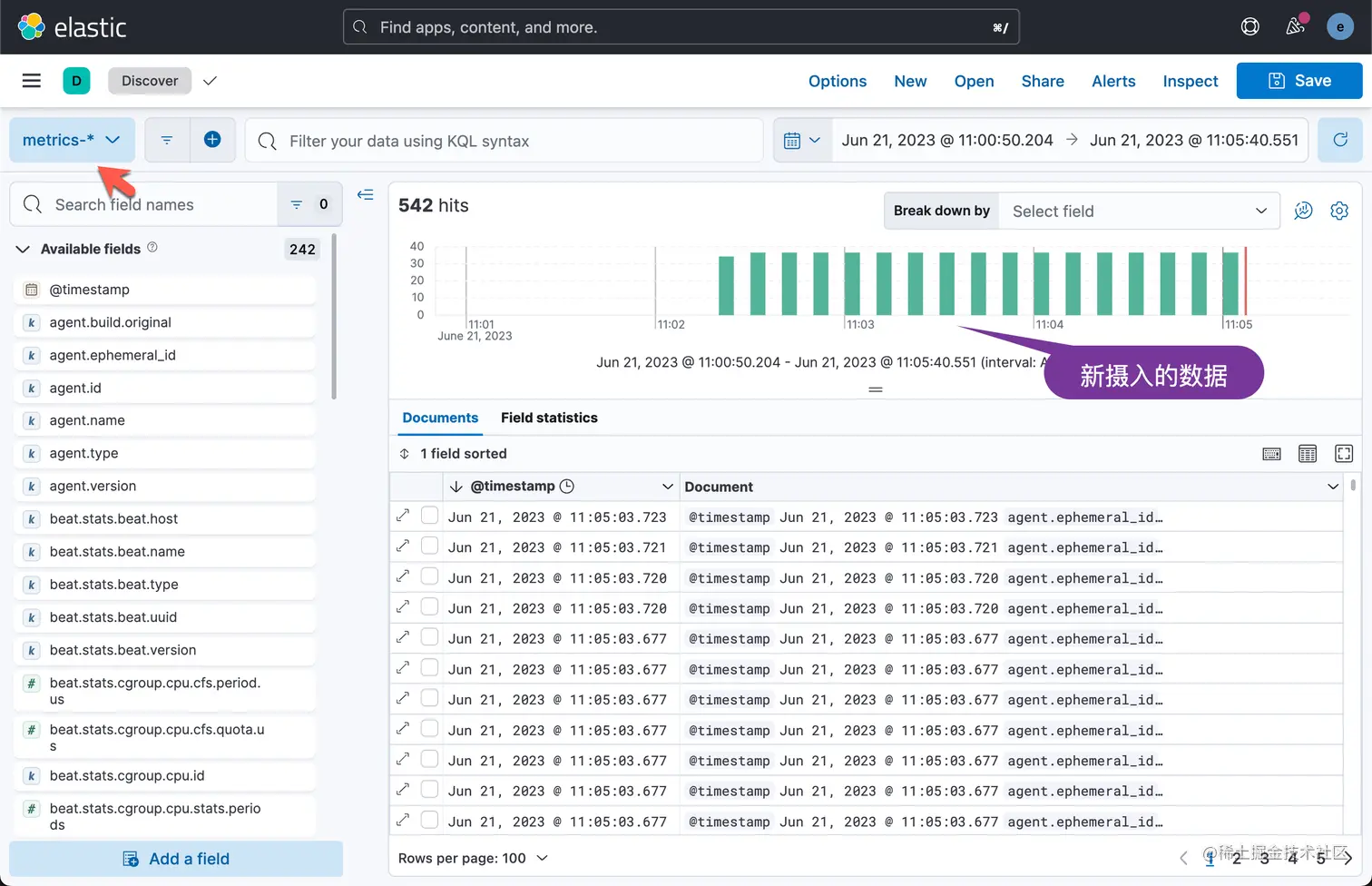Click the Add a field button
Viewport: 1372px width, 886px height.
pyautogui.click(x=176, y=859)
